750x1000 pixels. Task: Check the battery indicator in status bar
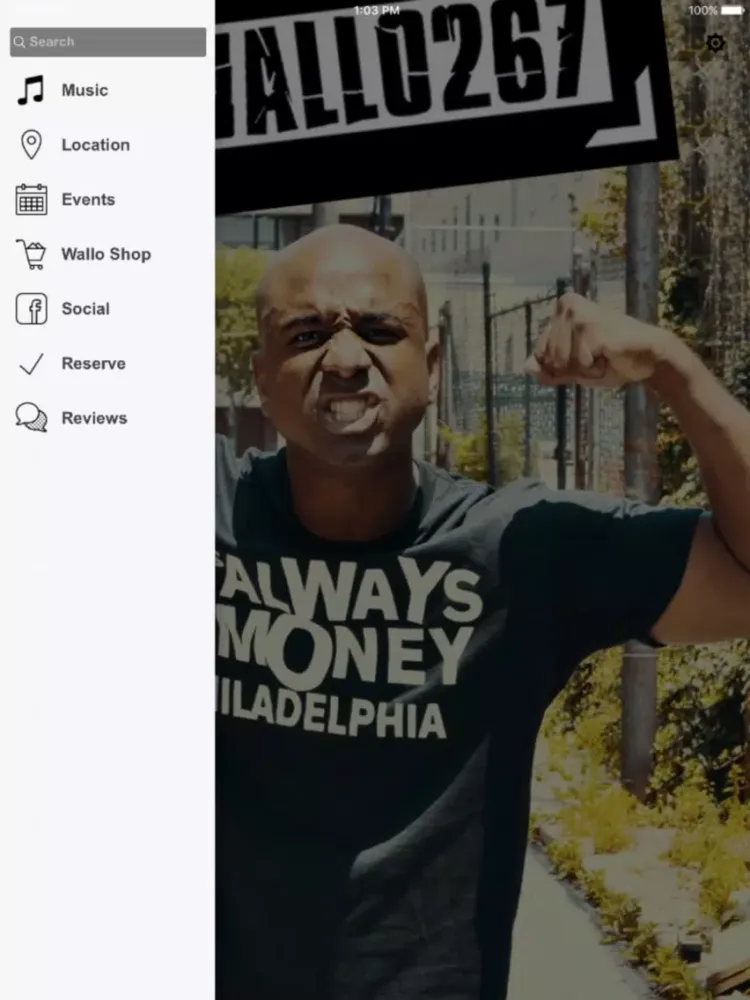tap(732, 10)
